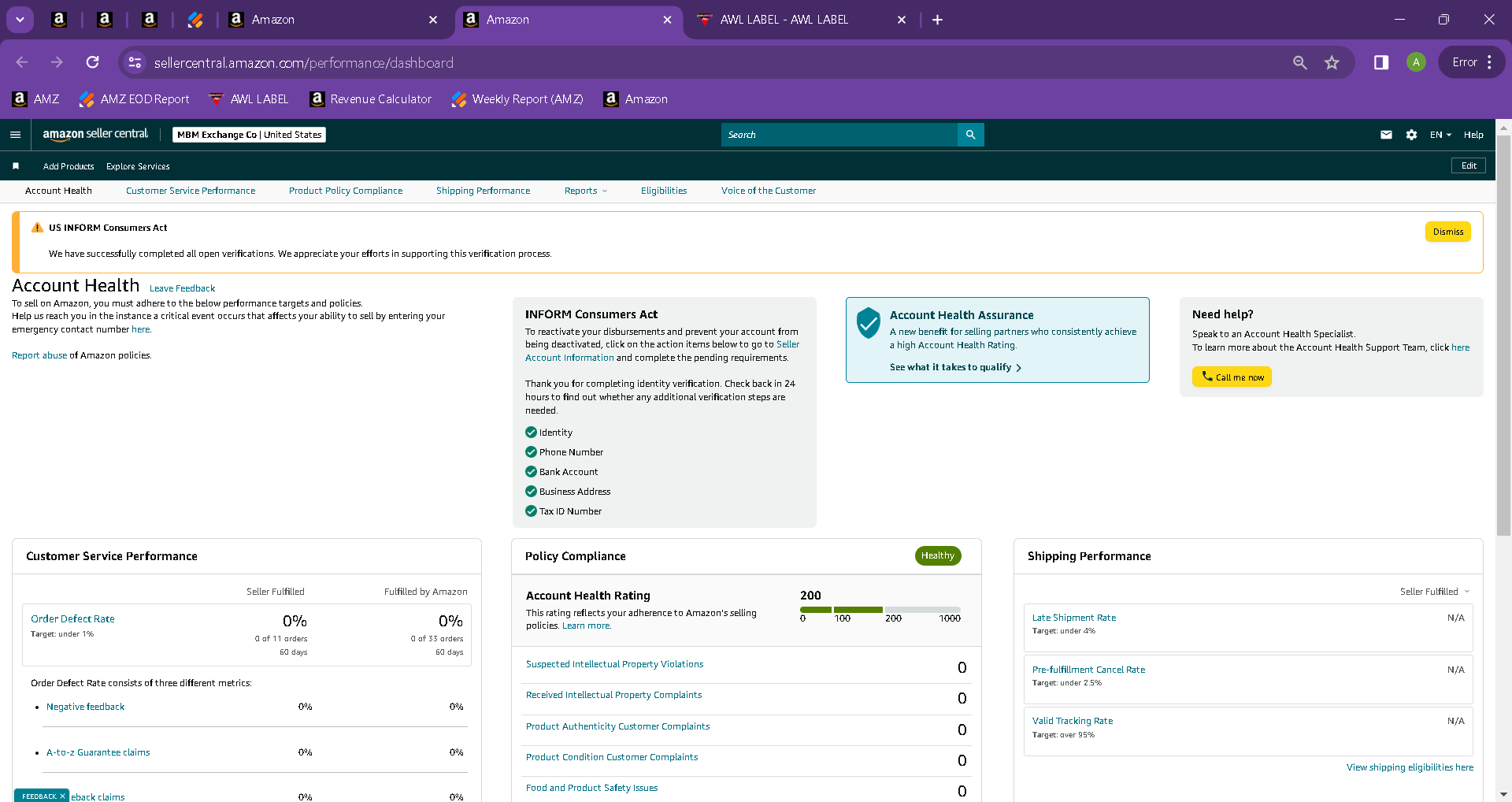This screenshot has width=1512, height=802.
Task: Focus the Seller Central search field
Action: 839,135
